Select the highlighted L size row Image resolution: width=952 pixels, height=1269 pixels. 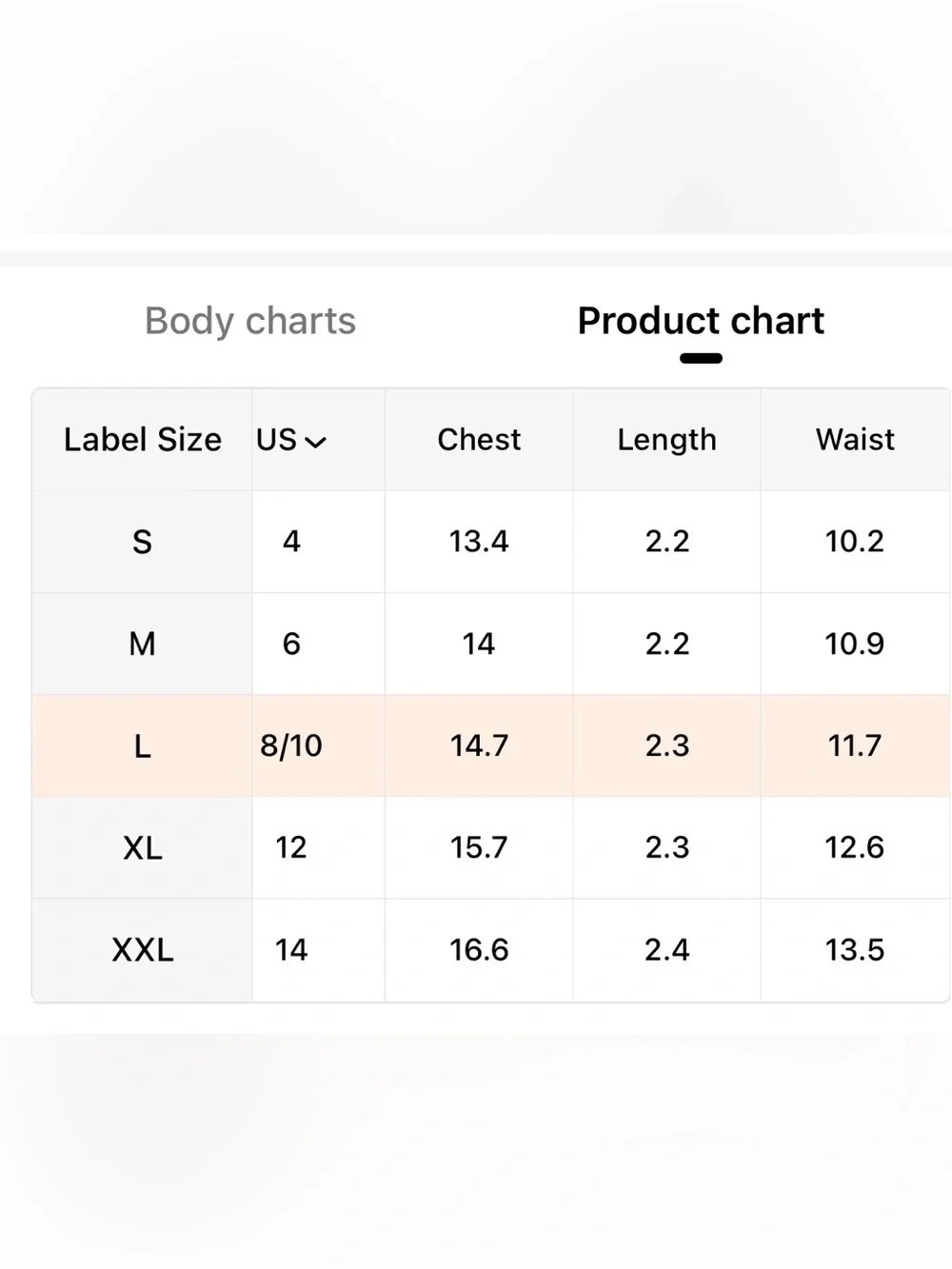pyautogui.click(x=491, y=745)
